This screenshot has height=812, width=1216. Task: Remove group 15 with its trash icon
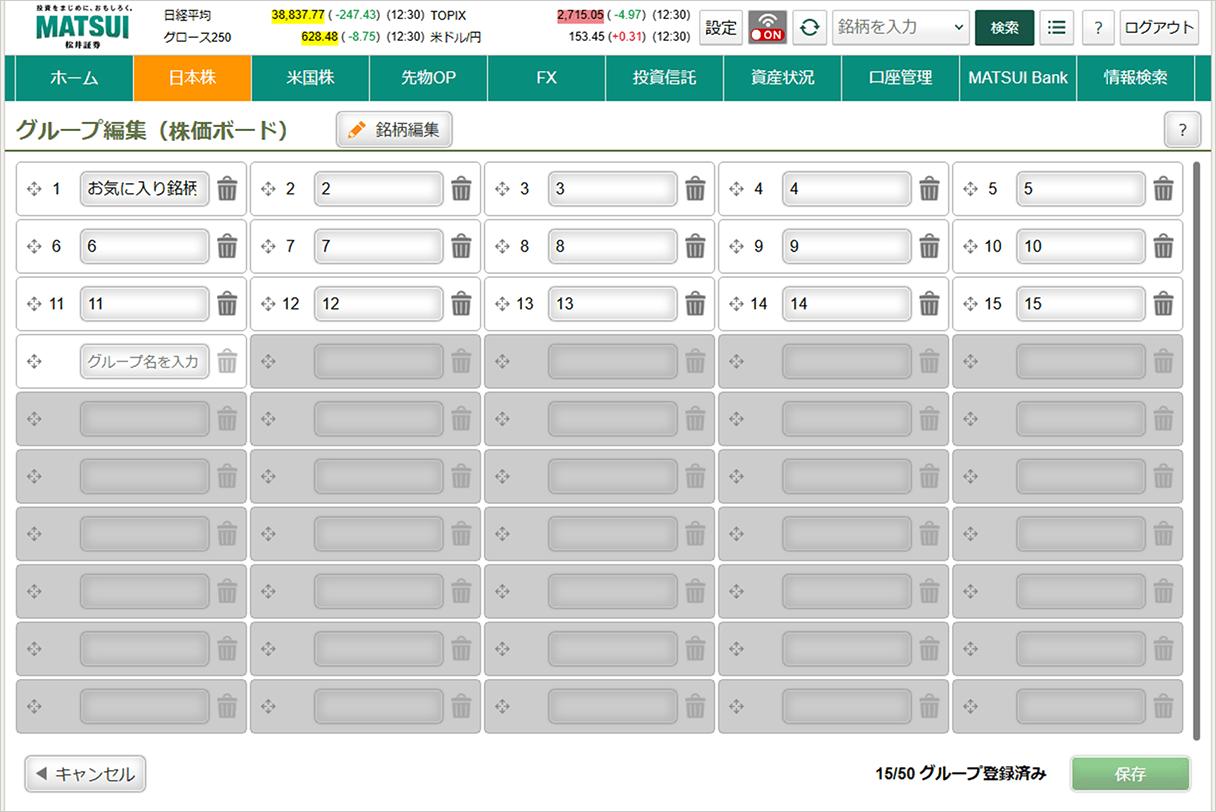[x=1163, y=305]
